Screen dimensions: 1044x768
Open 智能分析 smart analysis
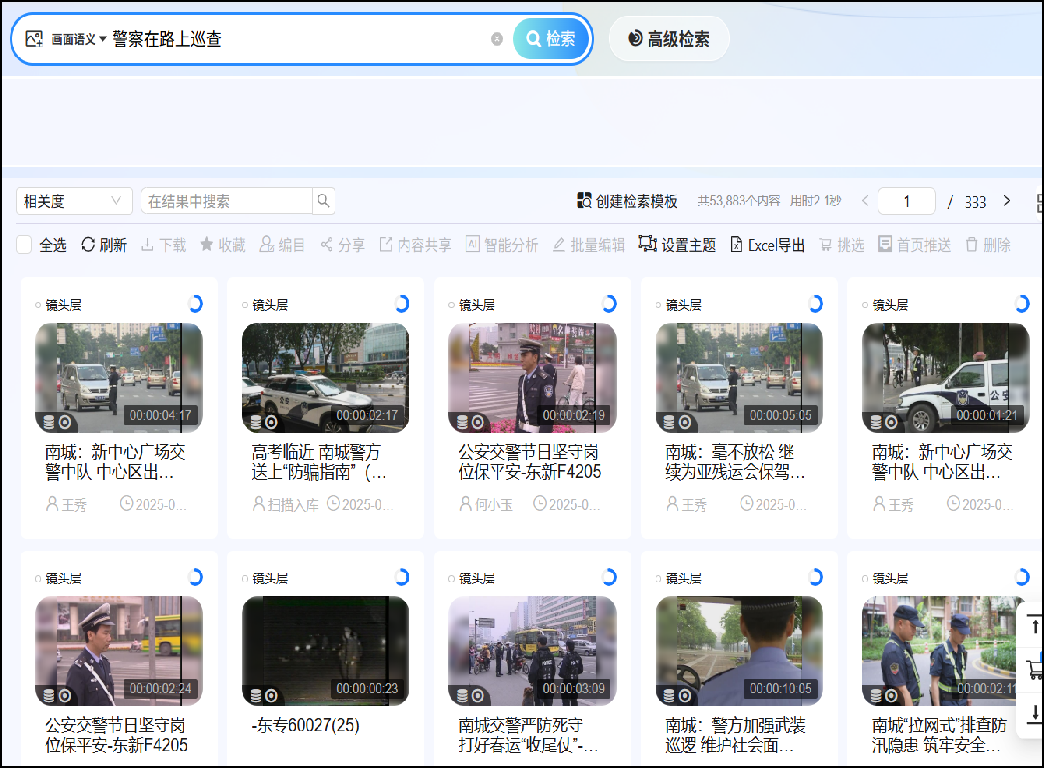point(502,244)
